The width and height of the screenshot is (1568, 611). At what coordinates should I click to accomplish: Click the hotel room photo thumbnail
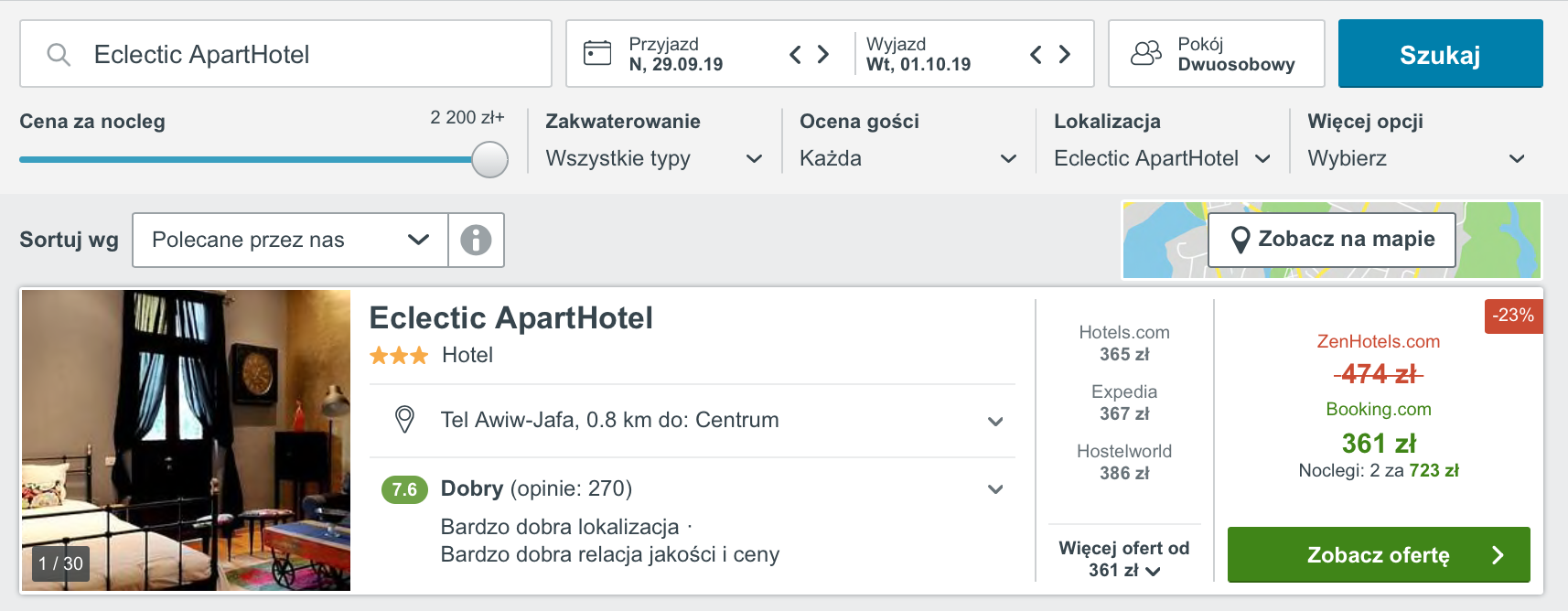pyautogui.click(x=186, y=440)
